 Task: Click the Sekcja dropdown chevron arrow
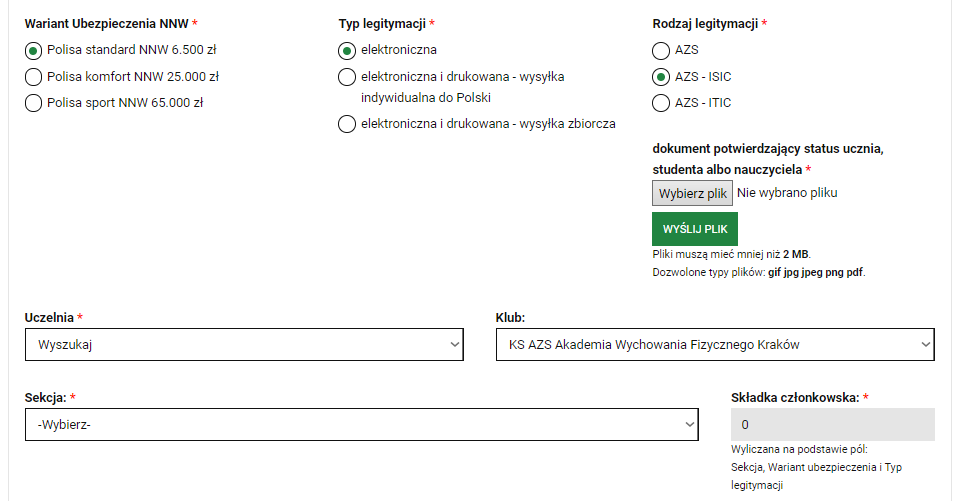pyautogui.click(x=689, y=424)
